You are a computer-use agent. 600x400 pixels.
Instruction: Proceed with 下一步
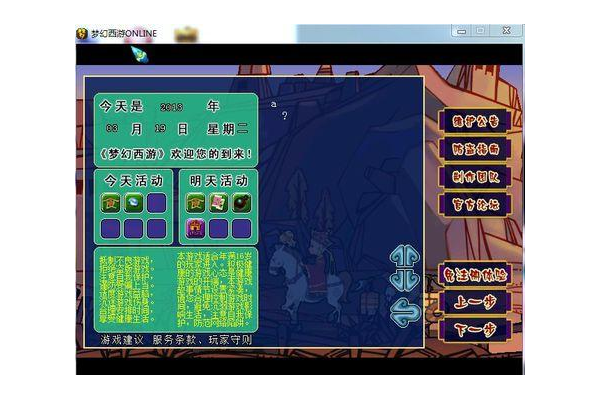coord(476,330)
